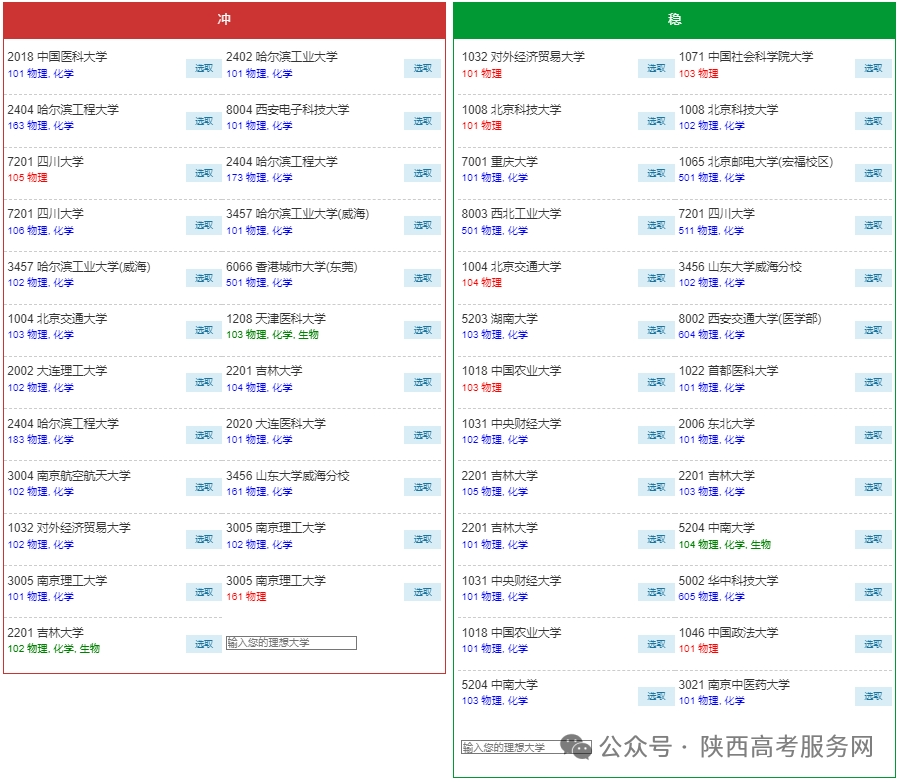Click 选取 for 吉林大学 102 物理,化学,生物
Screen dimensions: 902x782
[204, 644]
